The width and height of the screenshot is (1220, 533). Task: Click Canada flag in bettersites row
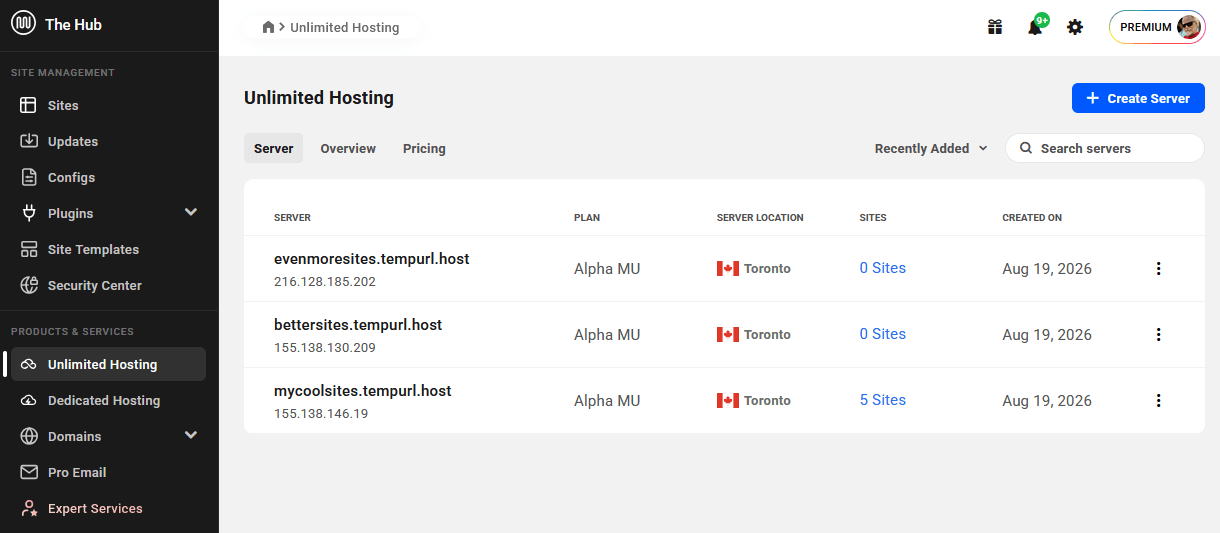click(728, 334)
